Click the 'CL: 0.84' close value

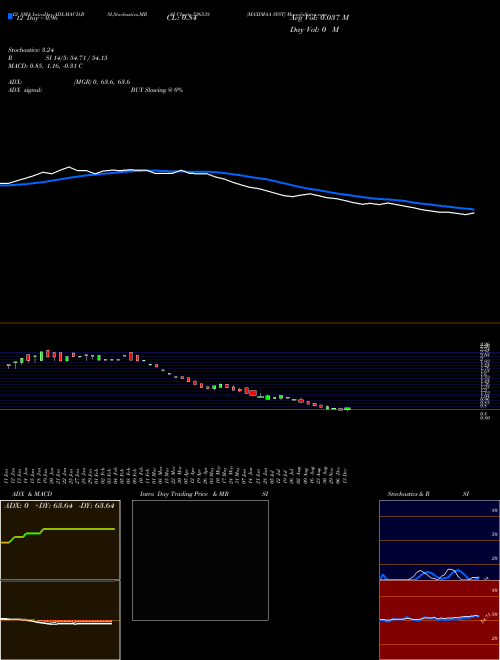coord(182,18)
